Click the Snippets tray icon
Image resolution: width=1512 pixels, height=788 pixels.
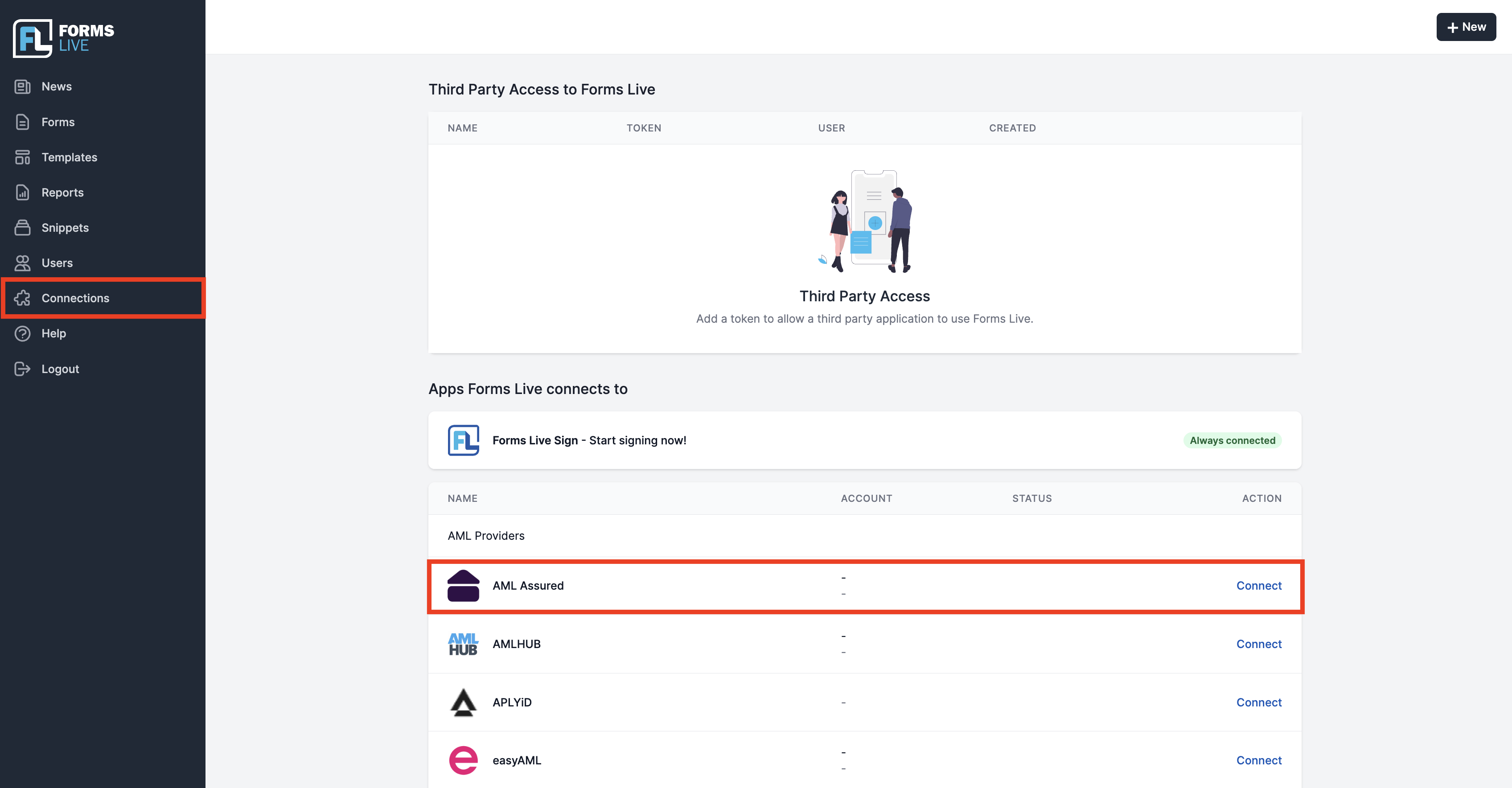[x=22, y=228]
